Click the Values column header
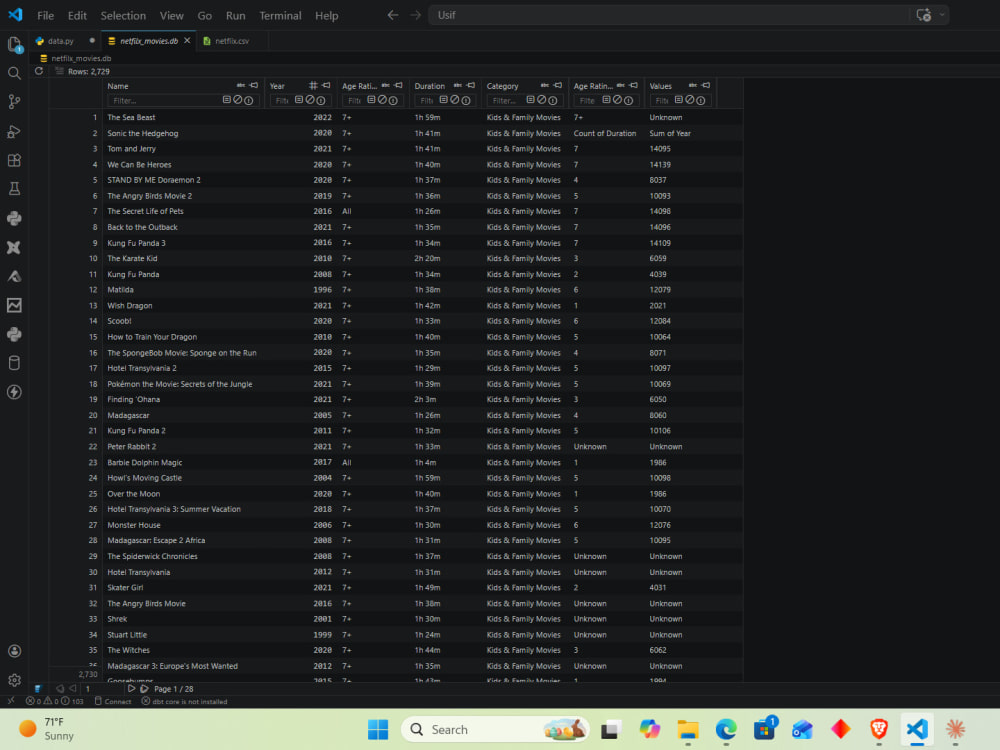 click(x=660, y=86)
